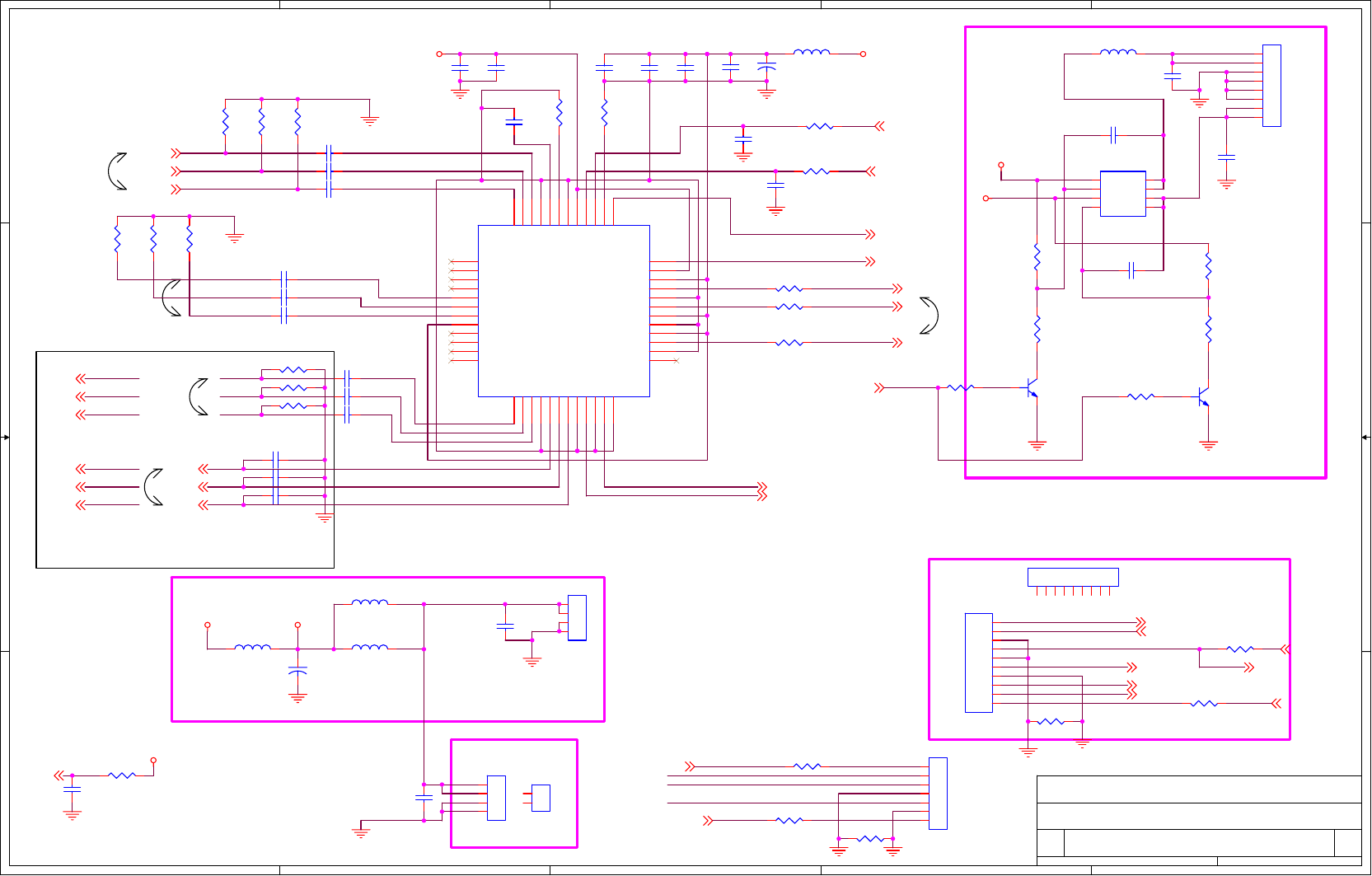Select the small two-pin blue square in the bottom magenta box
The image size is (1372, 876).
tap(541, 798)
